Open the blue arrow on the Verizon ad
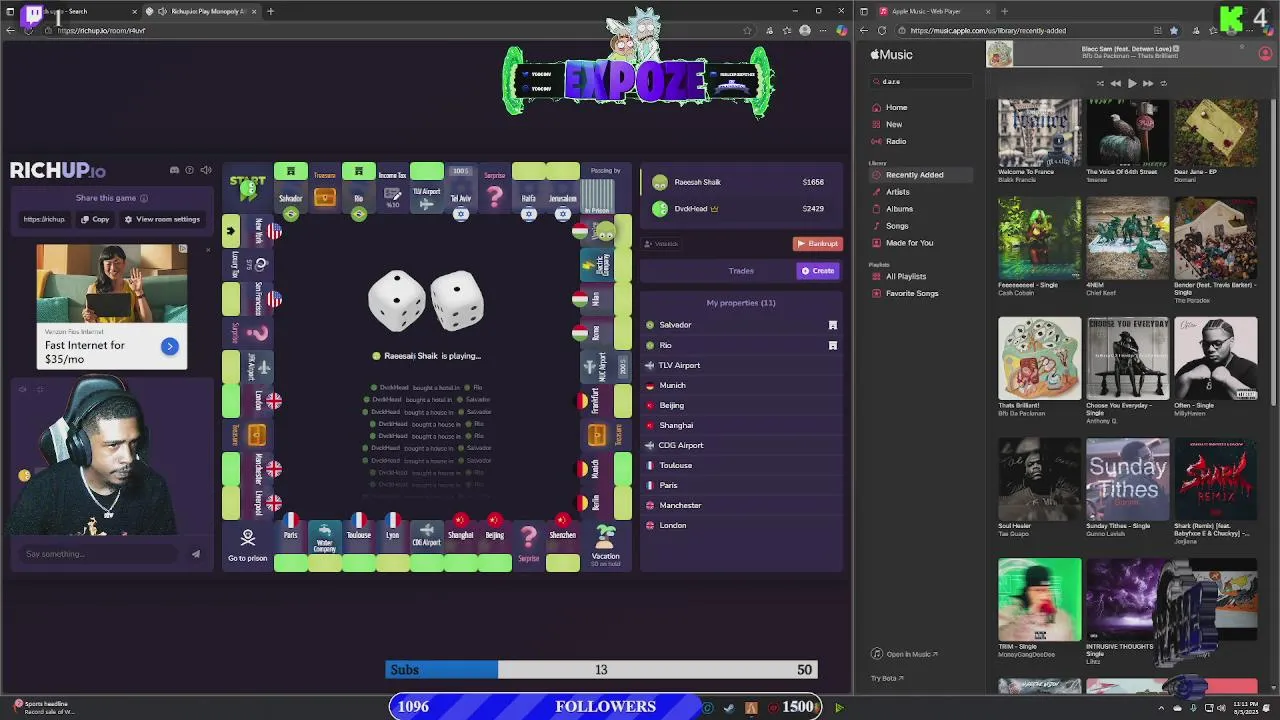1280x720 pixels. coord(169,346)
